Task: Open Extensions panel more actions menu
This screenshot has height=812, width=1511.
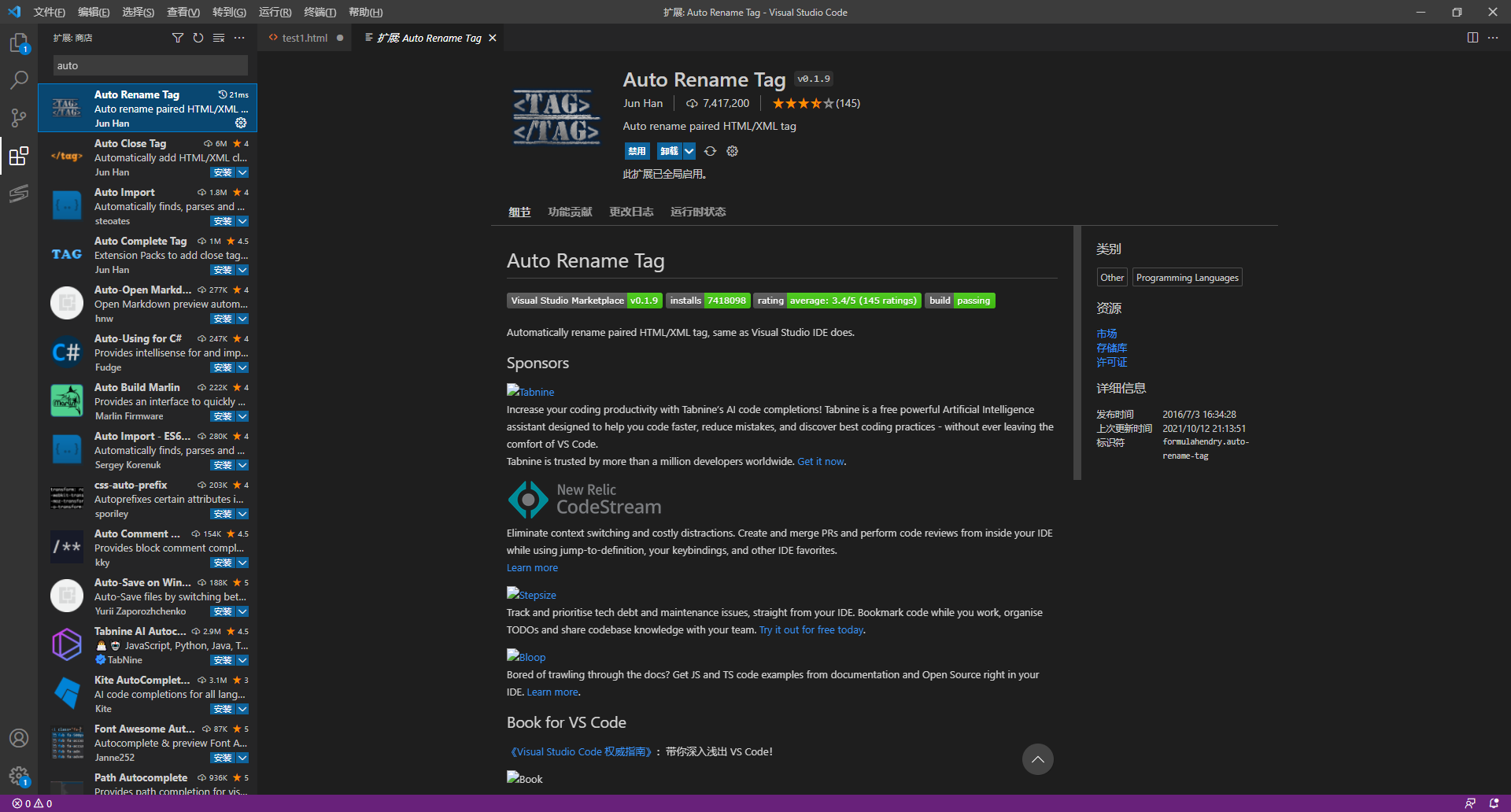Action: pos(239,38)
